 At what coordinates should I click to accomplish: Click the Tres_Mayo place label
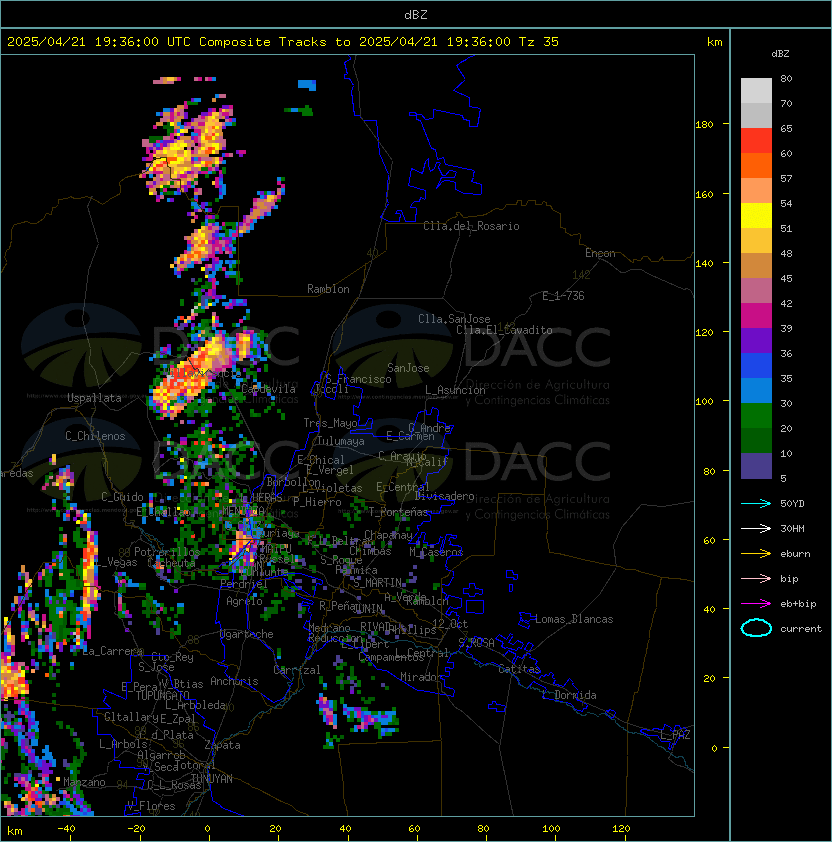pos(330,423)
